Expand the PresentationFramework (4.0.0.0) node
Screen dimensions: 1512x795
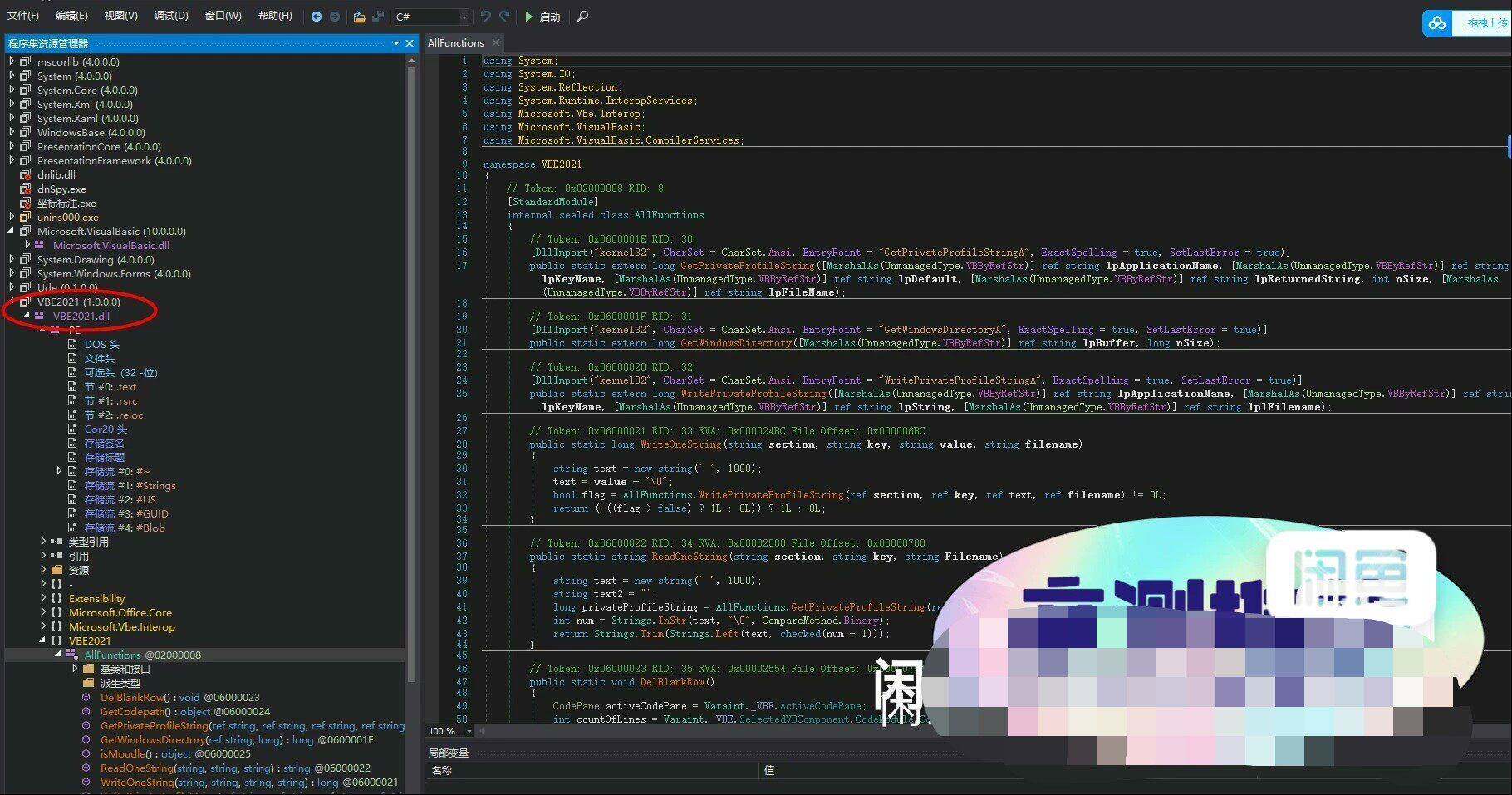[x=12, y=160]
